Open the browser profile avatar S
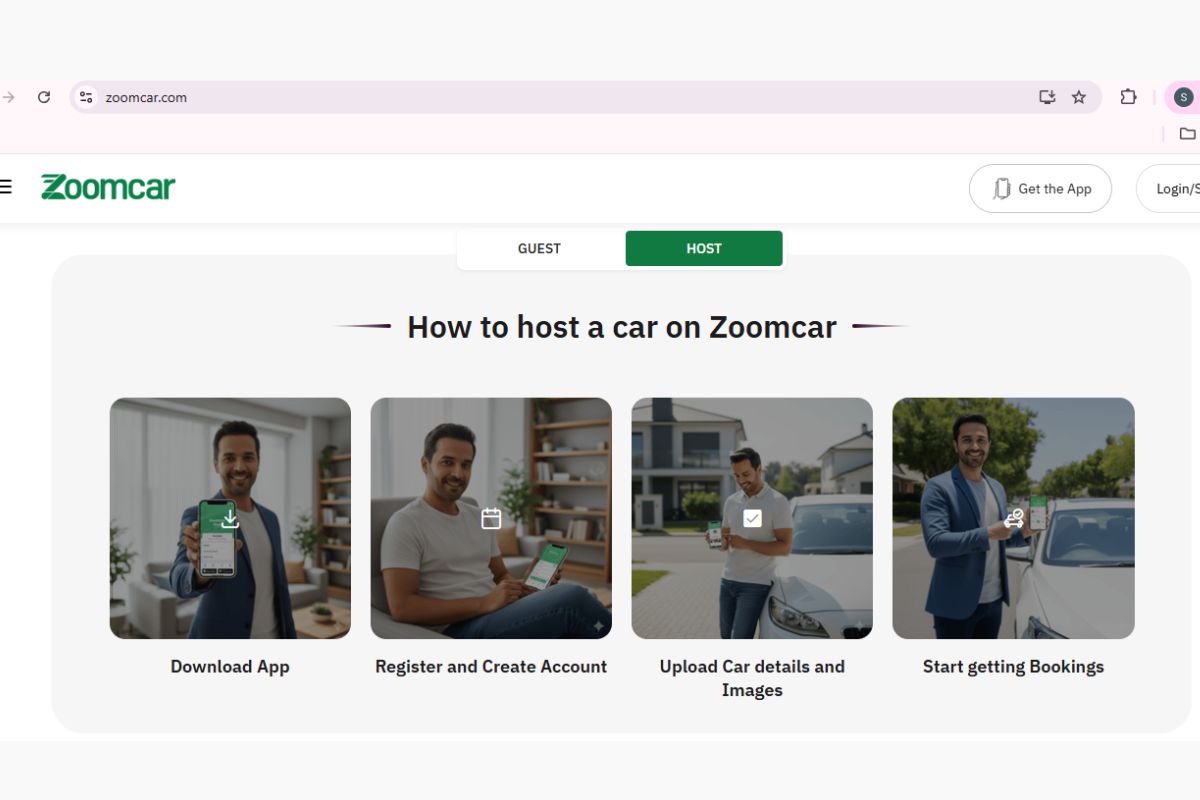 [1183, 97]
